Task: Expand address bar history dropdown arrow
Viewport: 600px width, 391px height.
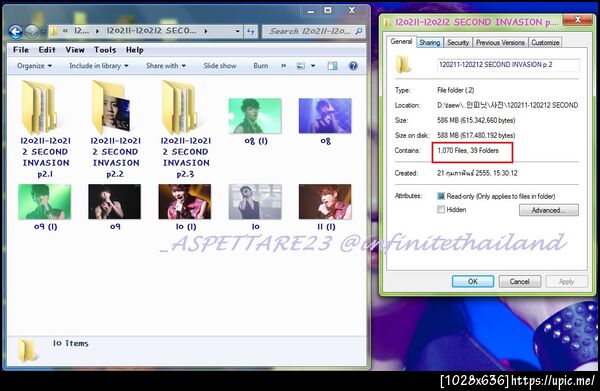Action: coord(238,31)
